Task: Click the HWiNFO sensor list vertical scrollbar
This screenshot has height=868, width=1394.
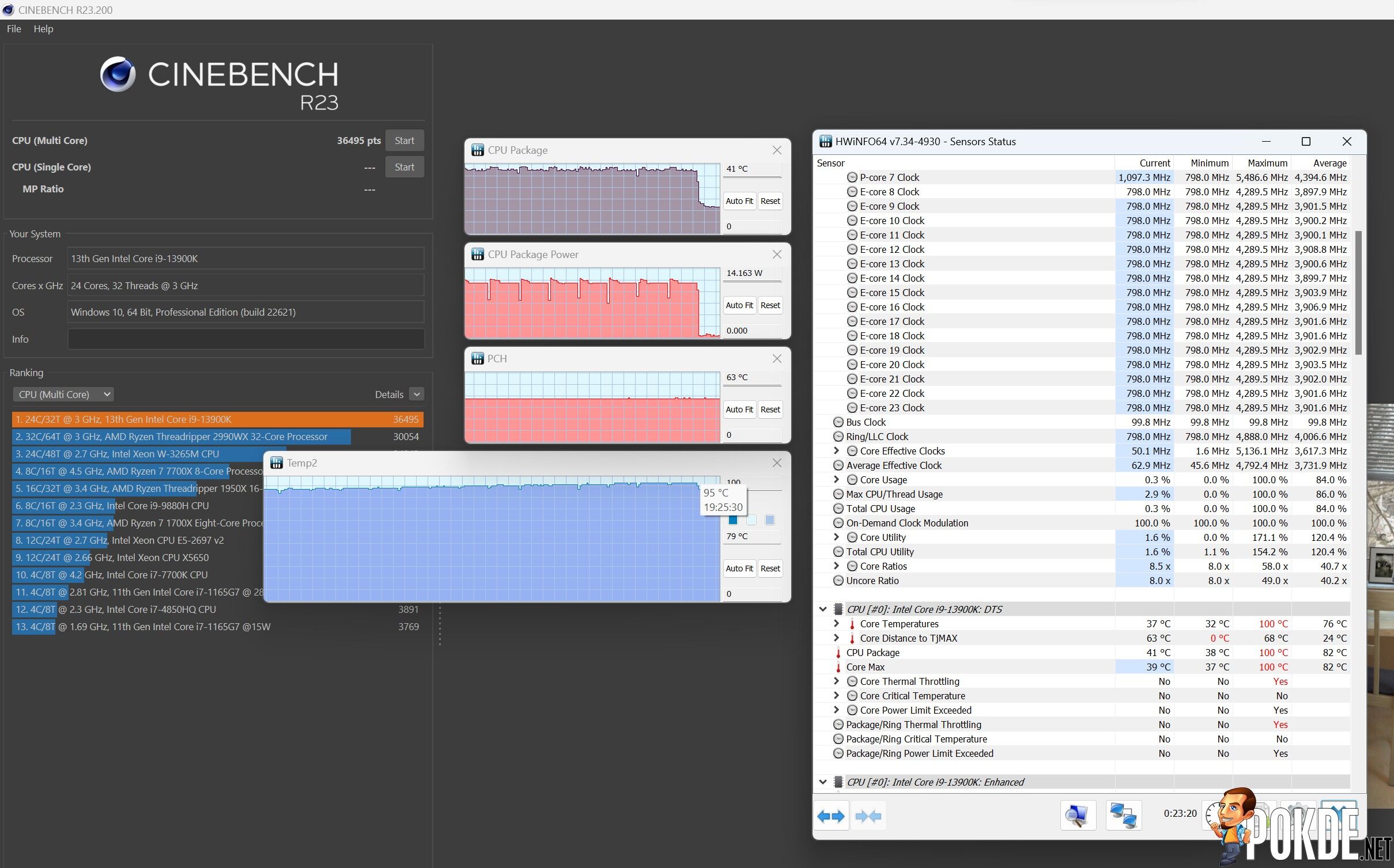Action: [x=1358, y=293]
